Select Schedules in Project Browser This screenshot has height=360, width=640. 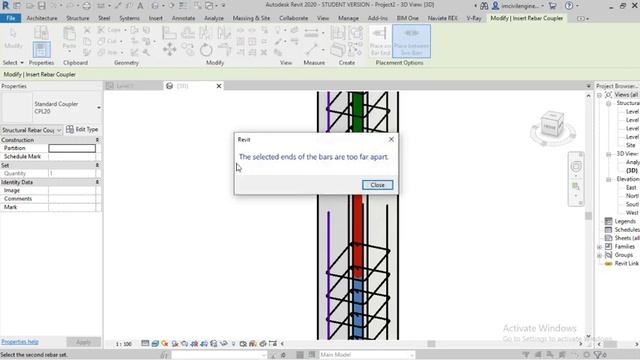click(x=627, y=230)
